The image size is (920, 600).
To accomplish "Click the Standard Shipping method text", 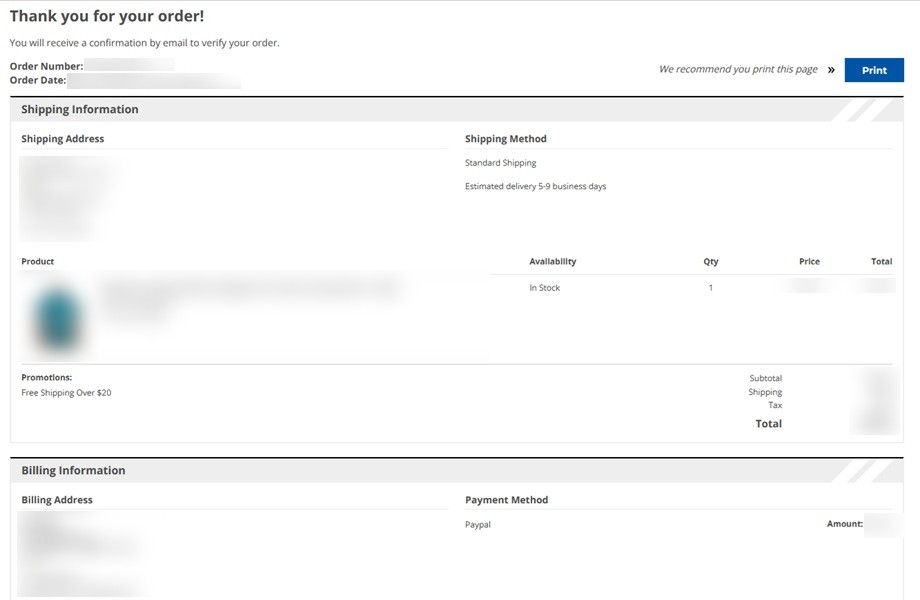I will tap(500, 163).
